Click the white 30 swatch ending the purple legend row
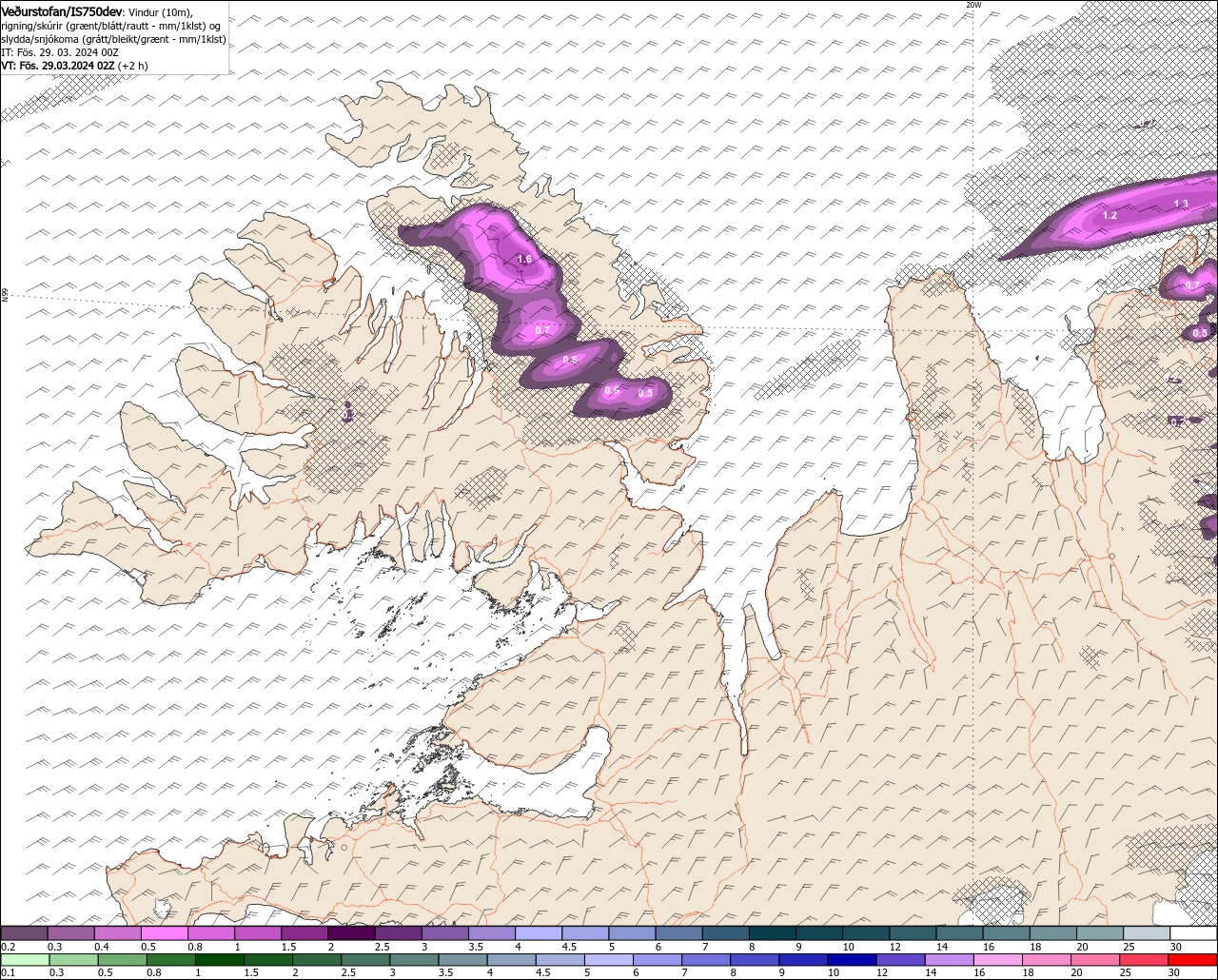This screenshot has width=1218, height=980. click(1194, 933)
